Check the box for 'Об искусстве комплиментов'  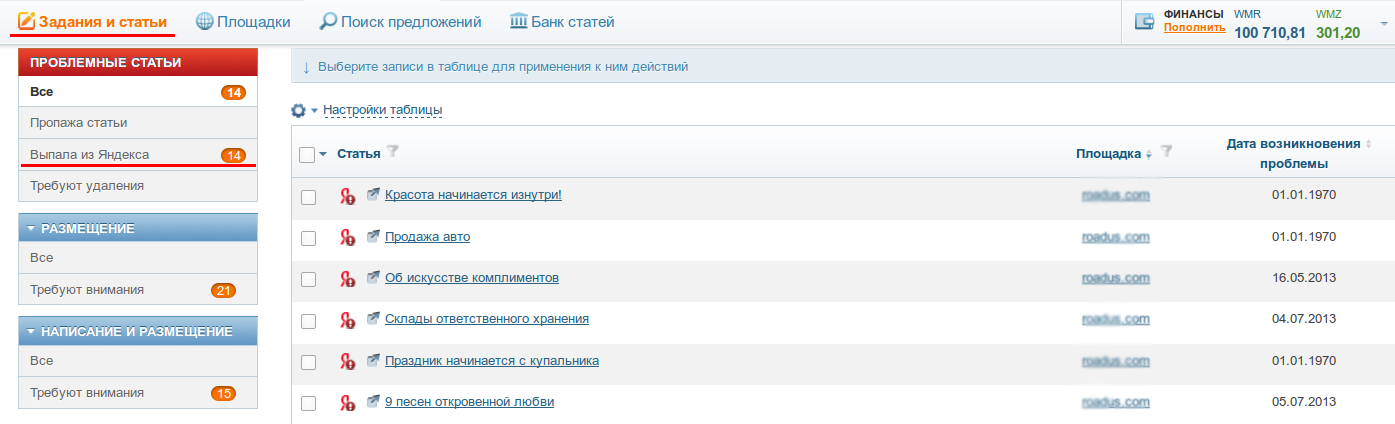[x=309, y=279]
